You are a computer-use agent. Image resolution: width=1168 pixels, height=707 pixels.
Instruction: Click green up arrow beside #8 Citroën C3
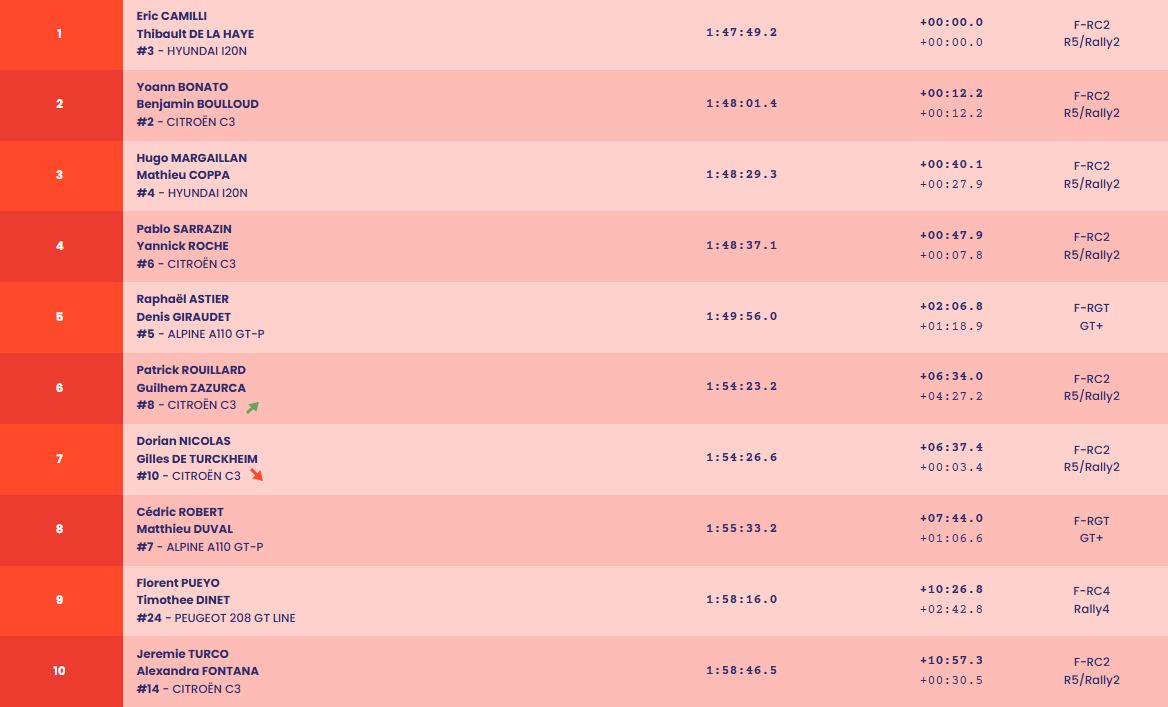253,406
